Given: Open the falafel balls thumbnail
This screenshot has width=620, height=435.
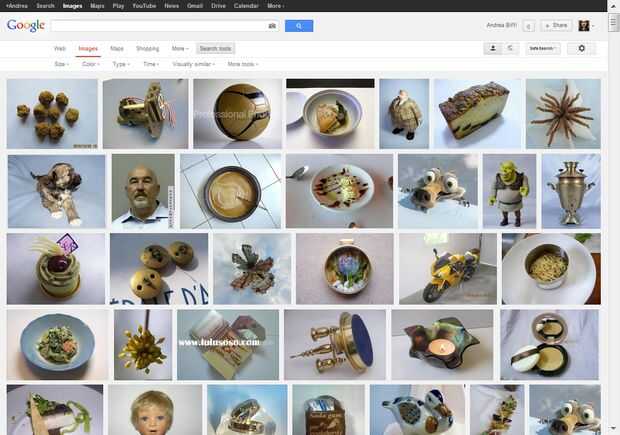Looking at the screenshot, I should click(x=52, y=114).
